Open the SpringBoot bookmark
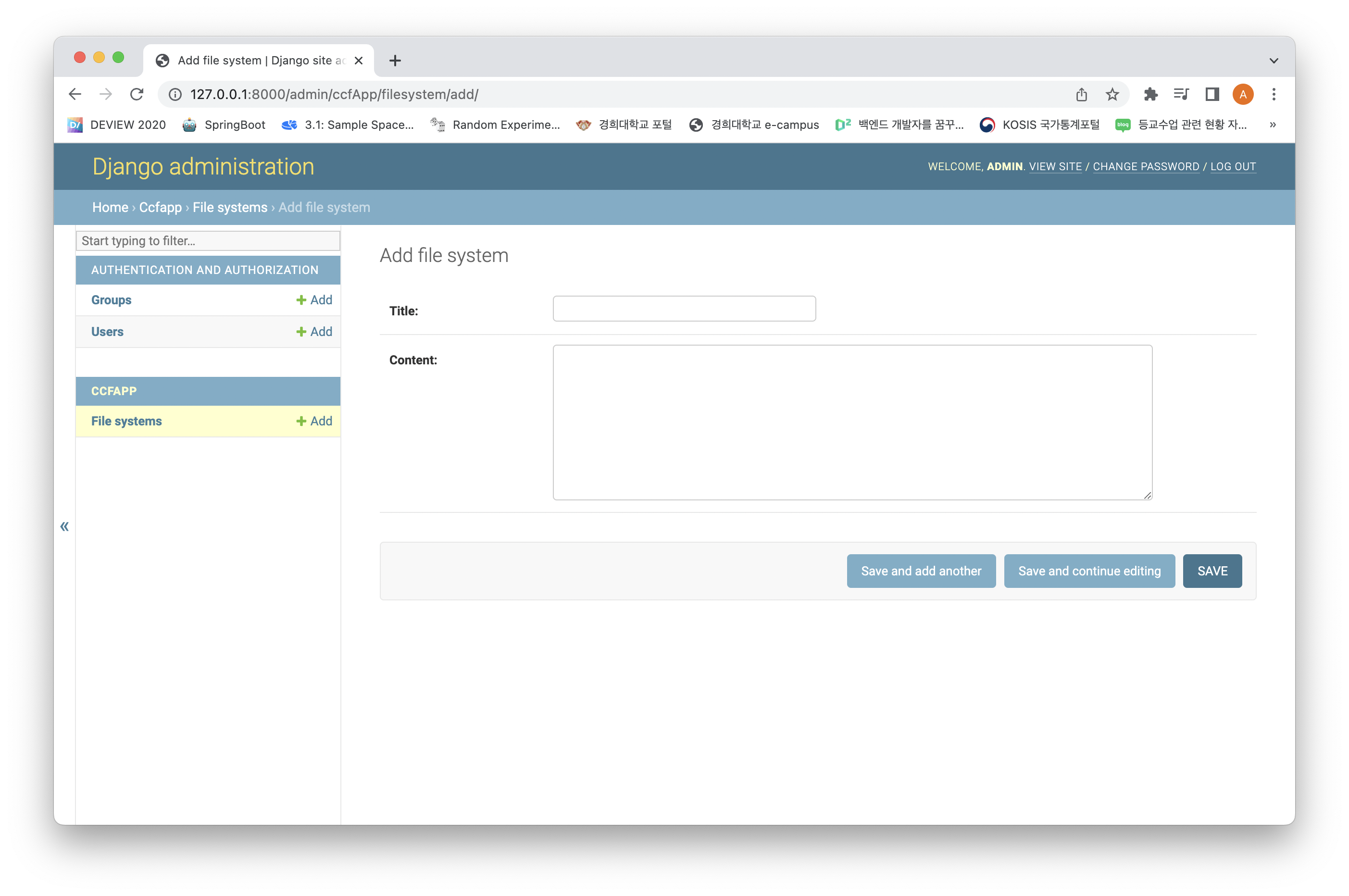 point(224,124)
